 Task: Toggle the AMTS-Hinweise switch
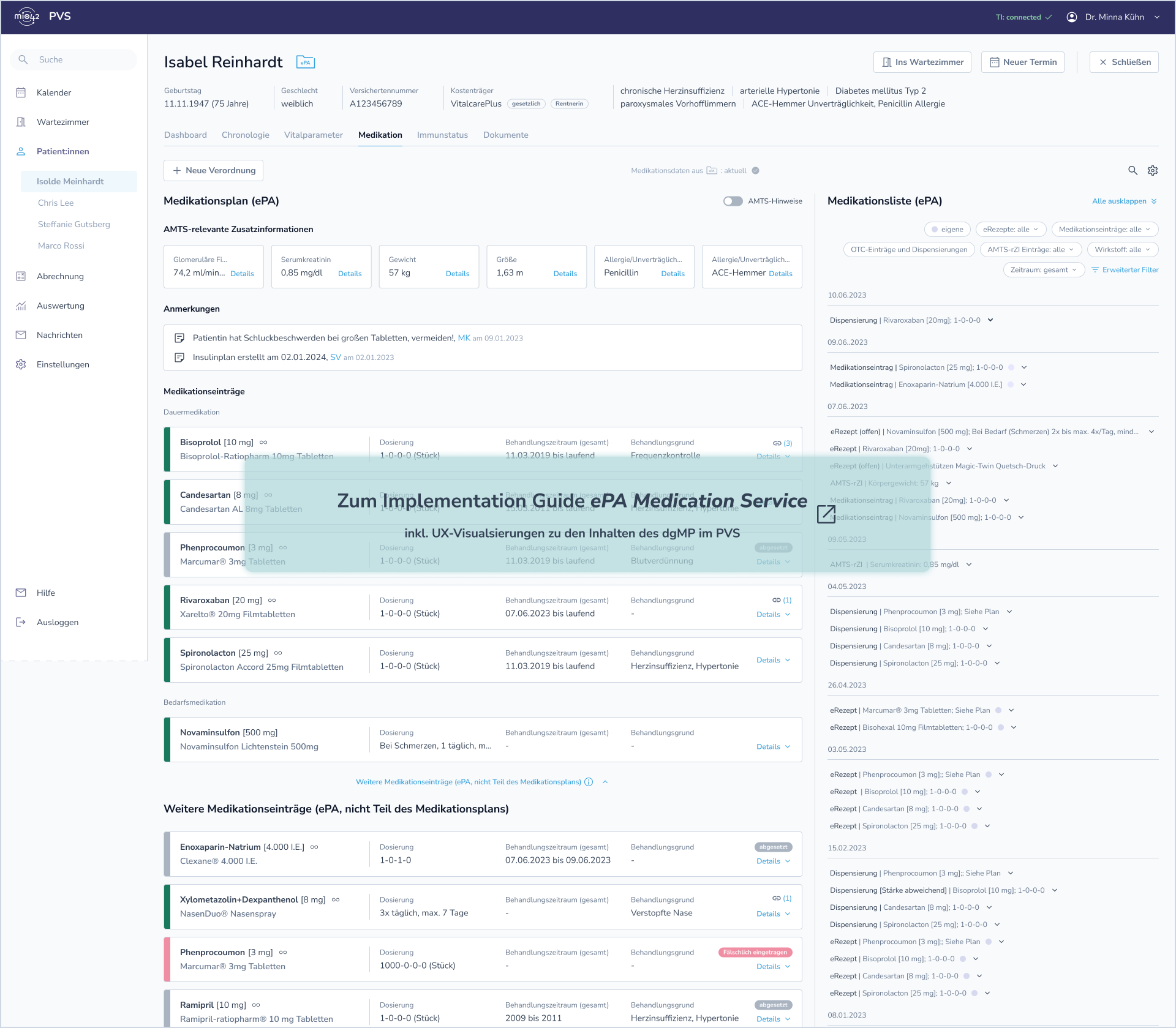(x=733, y=201)
